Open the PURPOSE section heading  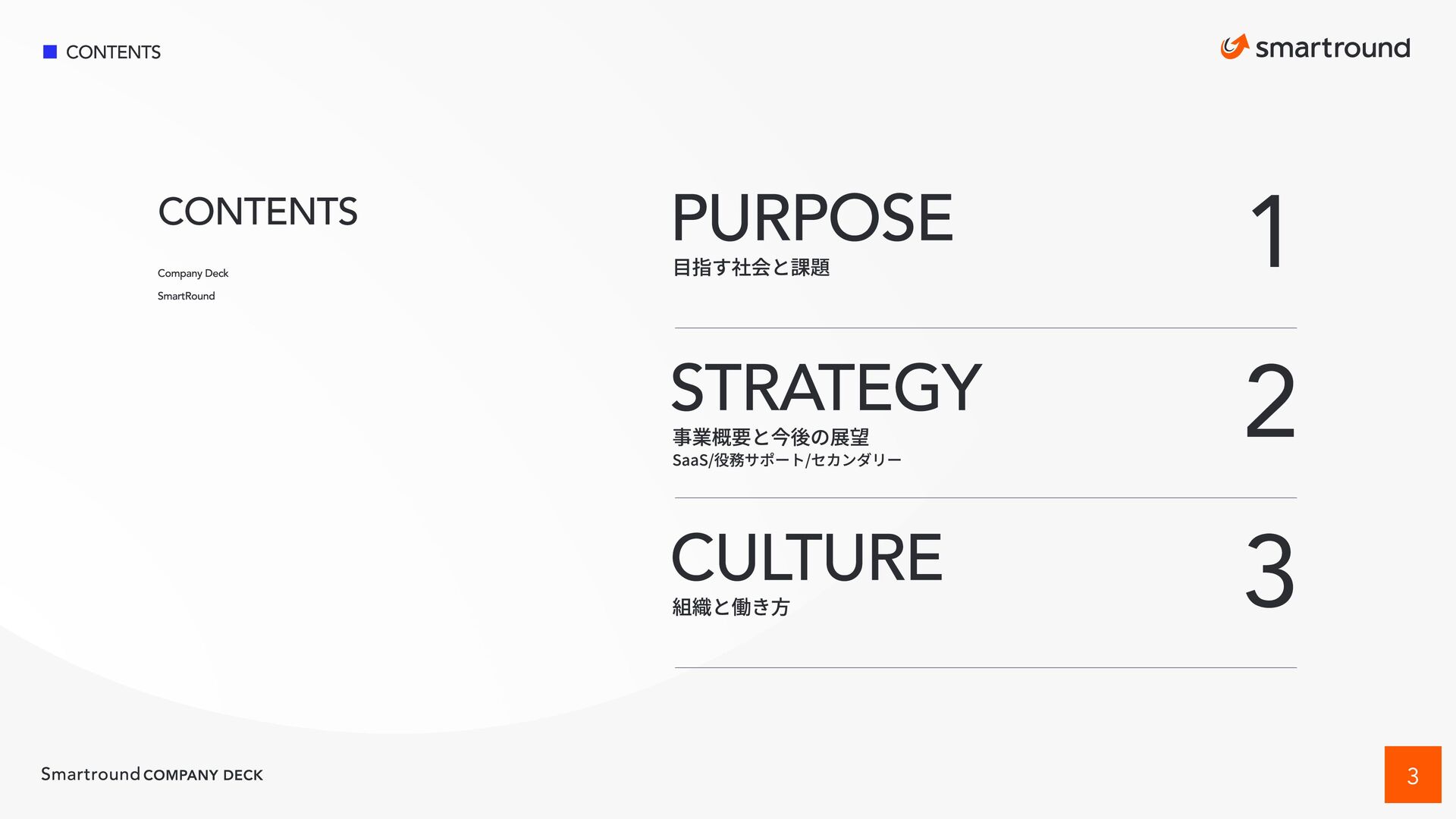[x=811, y=218]
